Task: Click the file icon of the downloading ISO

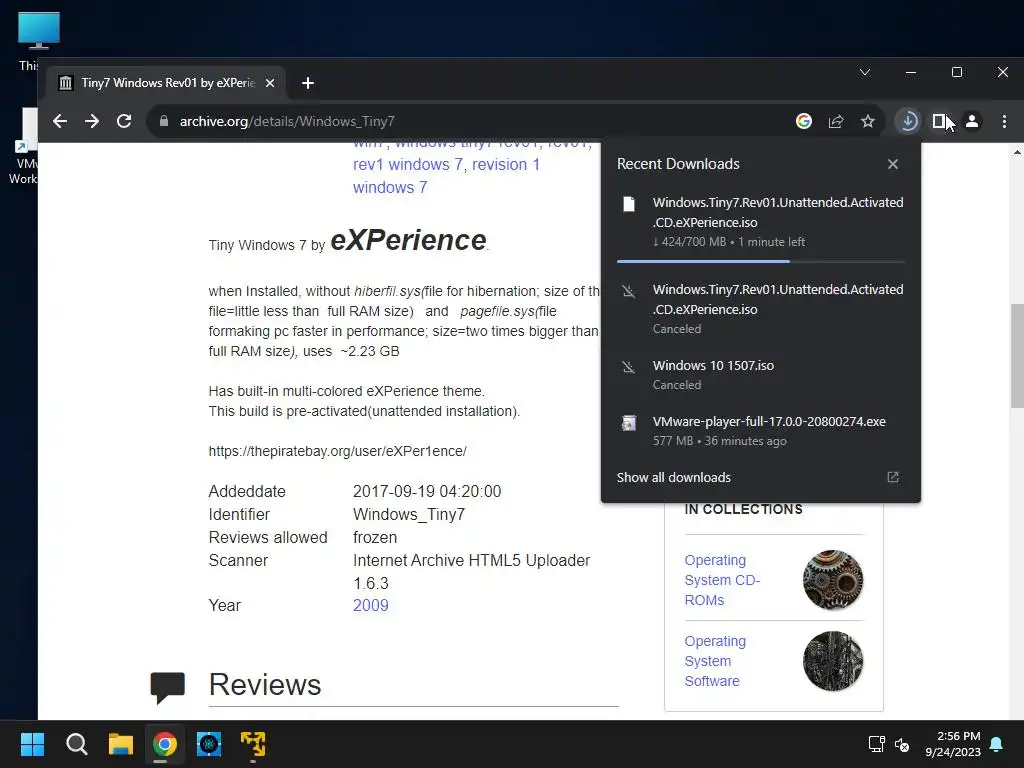Action: click(628, 204)
